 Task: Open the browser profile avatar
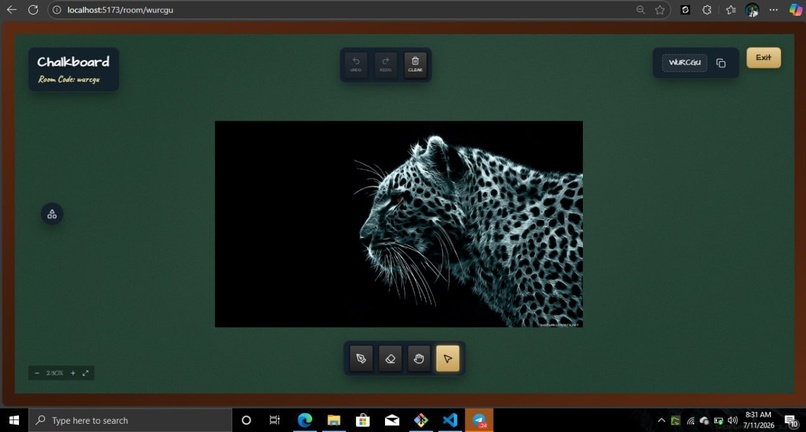click(752, 10)
